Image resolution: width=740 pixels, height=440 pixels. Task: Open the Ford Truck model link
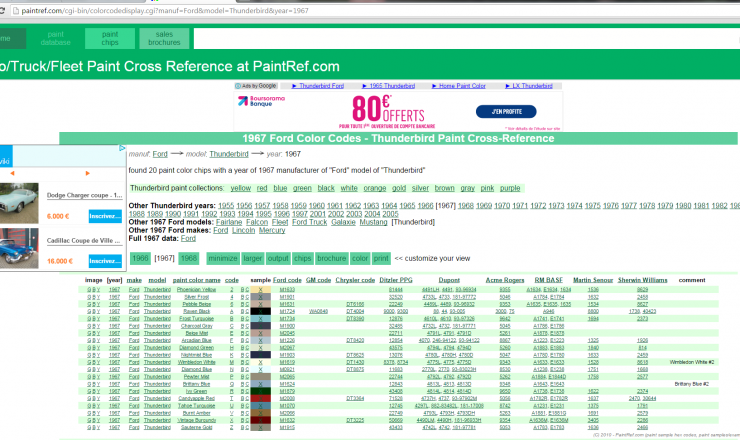click(309, 222)
